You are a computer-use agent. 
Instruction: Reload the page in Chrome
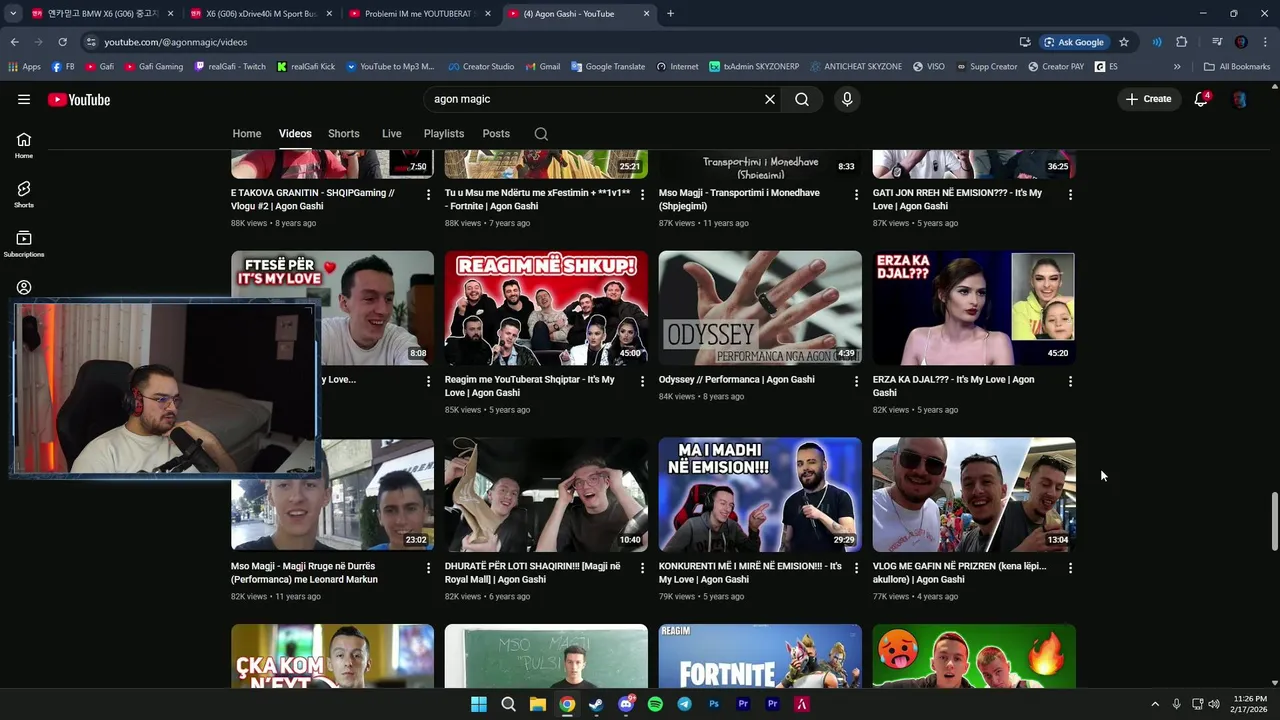click(62, 42)
